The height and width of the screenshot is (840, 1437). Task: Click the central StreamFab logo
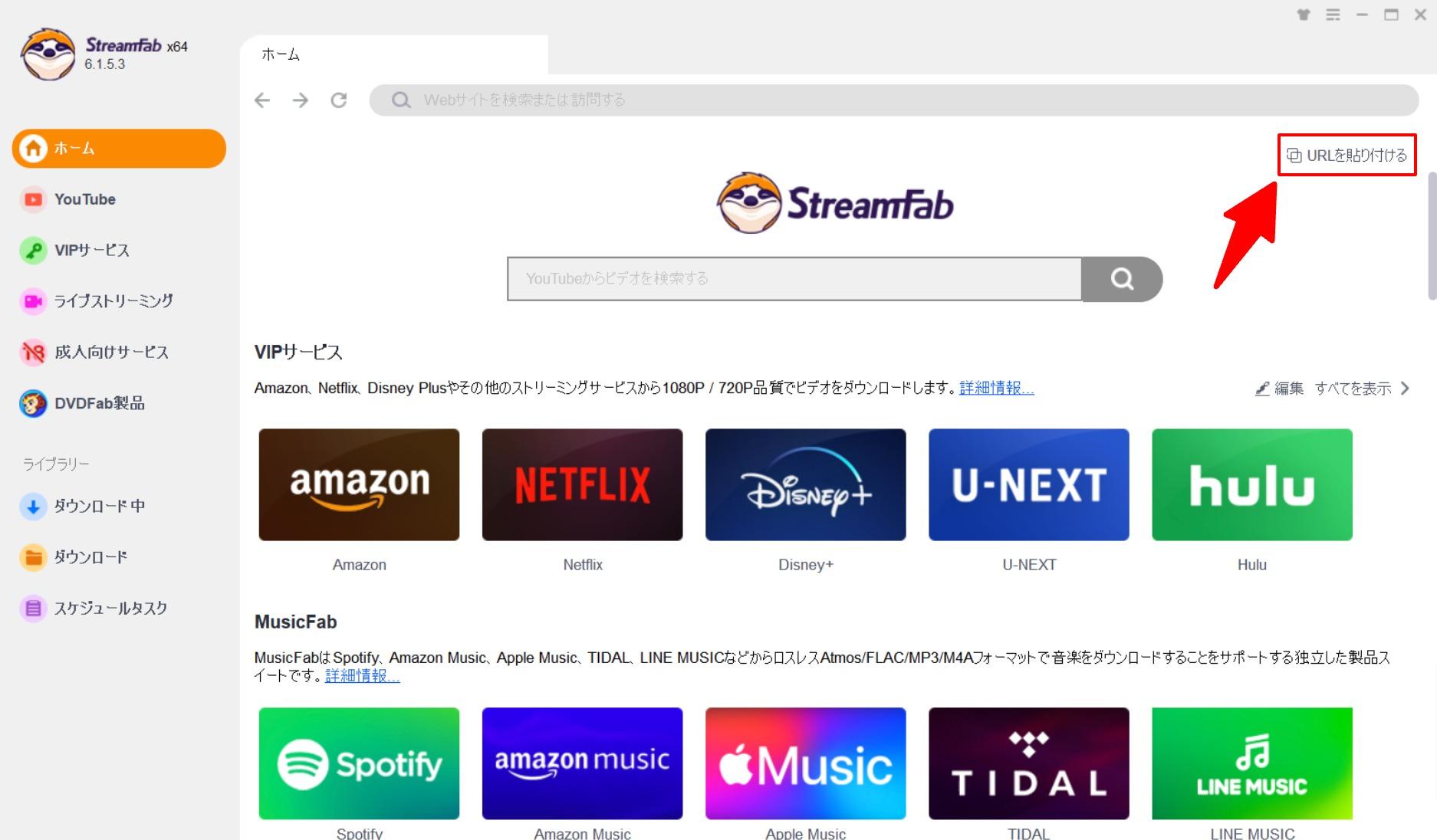[x=836, y=203]
